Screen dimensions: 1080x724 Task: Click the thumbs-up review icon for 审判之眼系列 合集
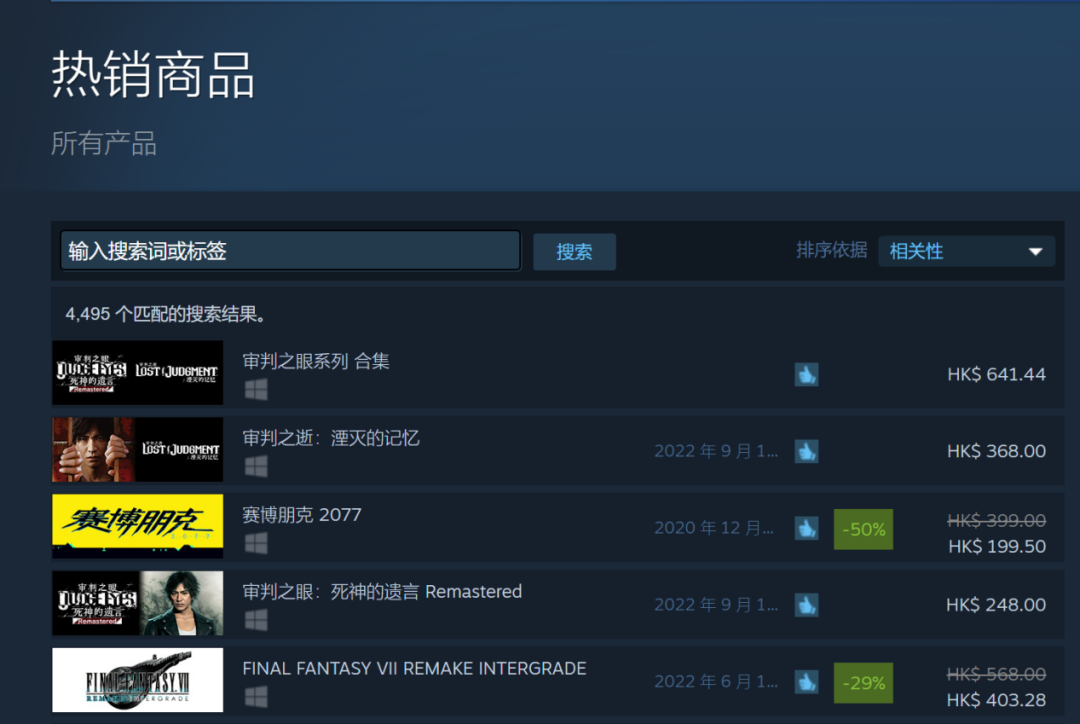807,375
